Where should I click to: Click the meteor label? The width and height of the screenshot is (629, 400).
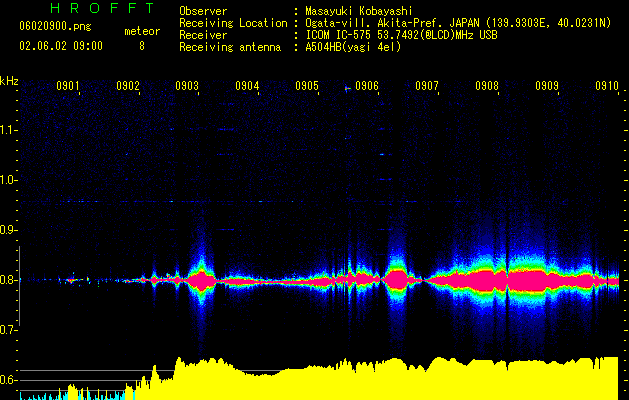[142, 31]
